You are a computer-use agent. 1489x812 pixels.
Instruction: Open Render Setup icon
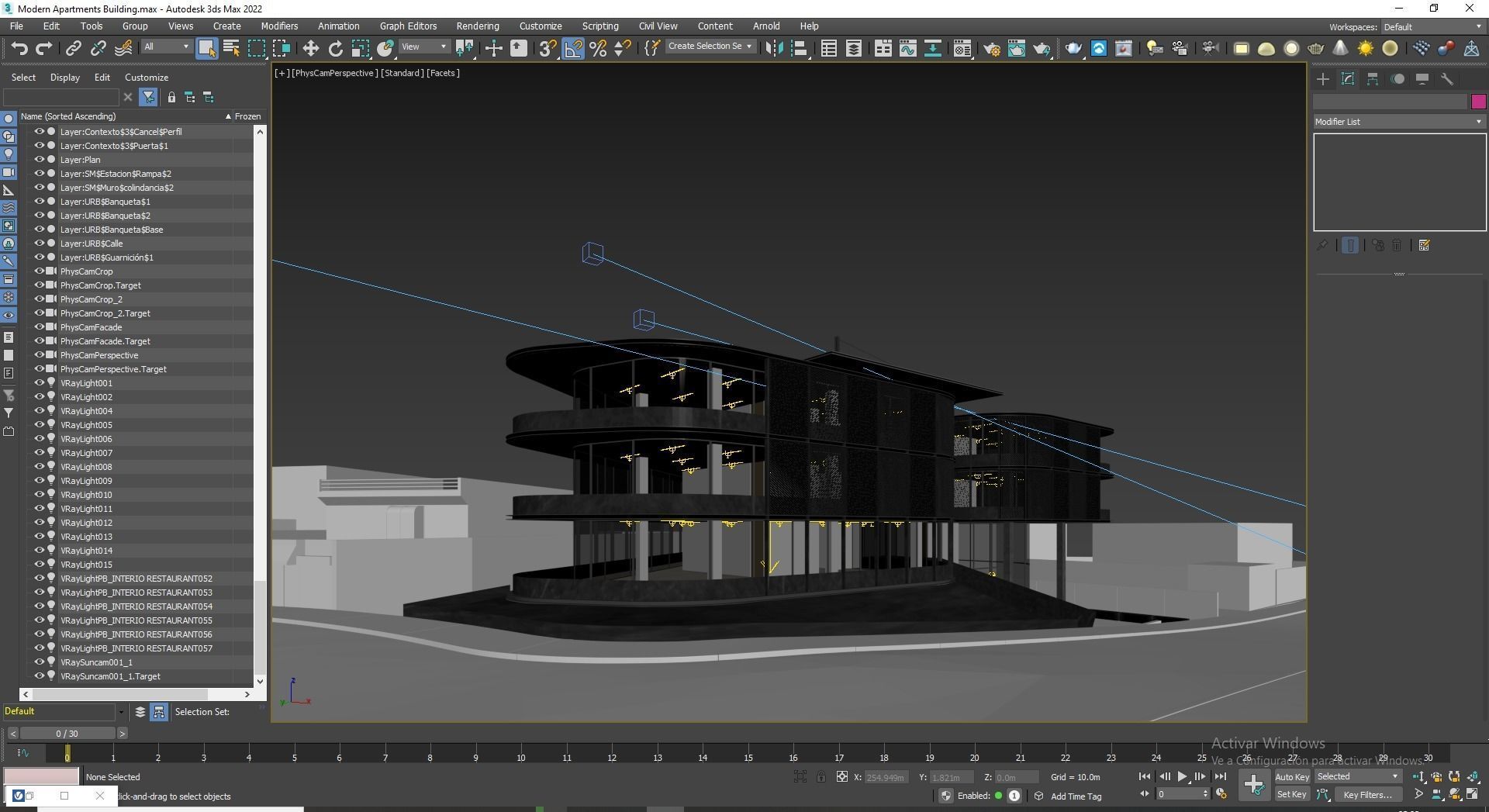tap(991, 48)
